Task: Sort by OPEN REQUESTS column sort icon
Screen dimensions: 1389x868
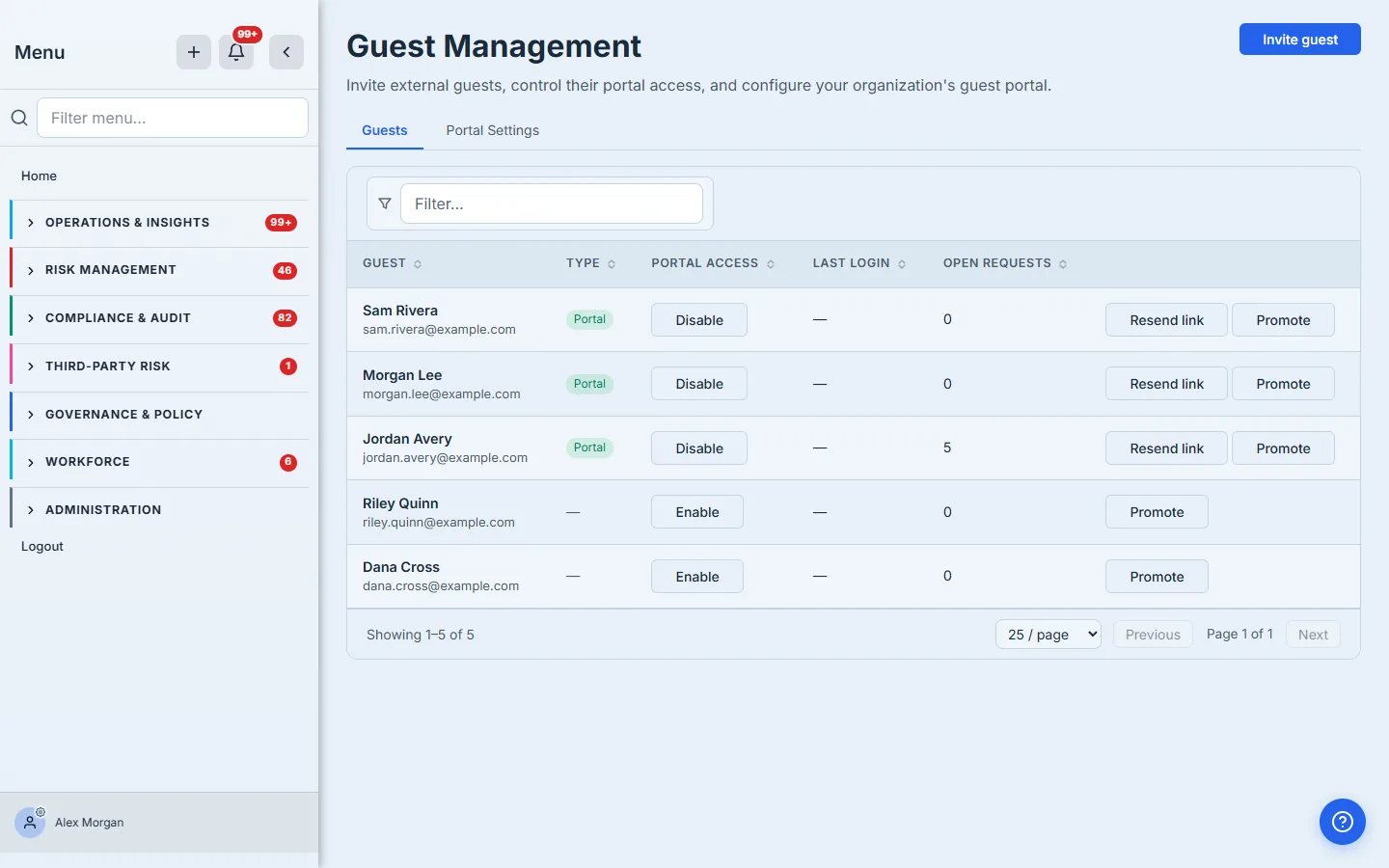Action: point(1063,264)
